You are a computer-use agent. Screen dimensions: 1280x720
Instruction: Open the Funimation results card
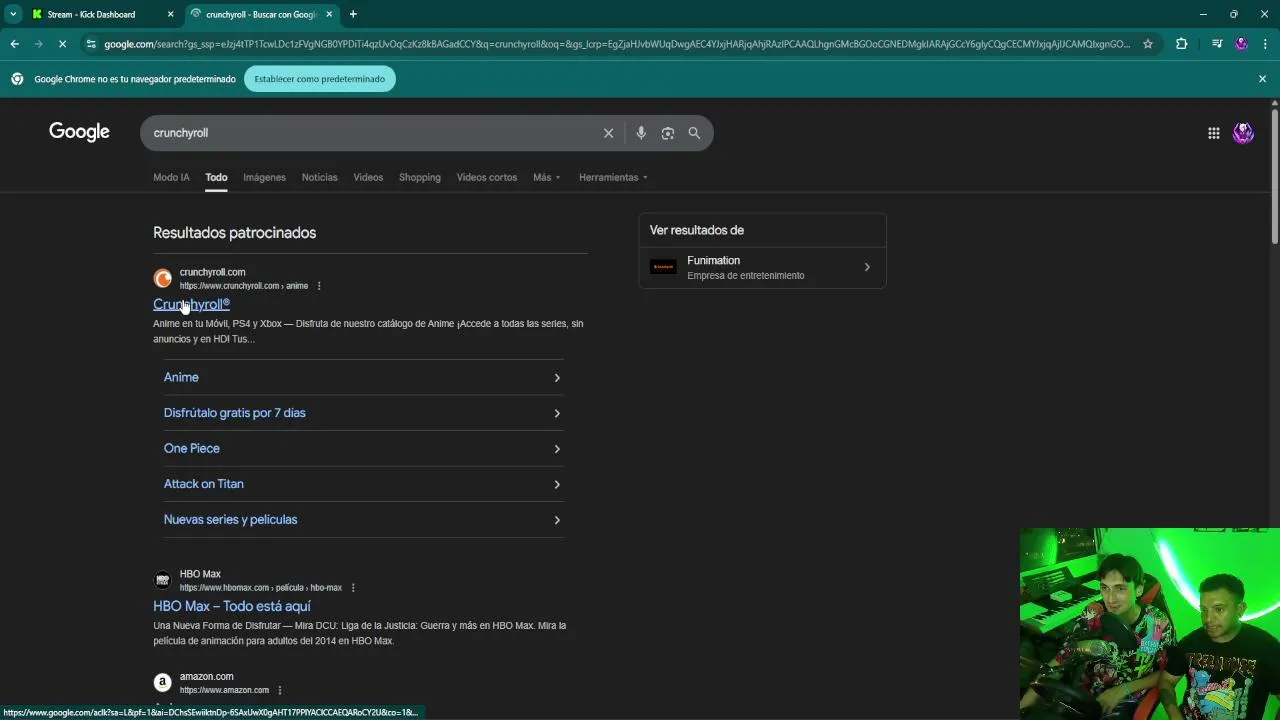(762, 267)
